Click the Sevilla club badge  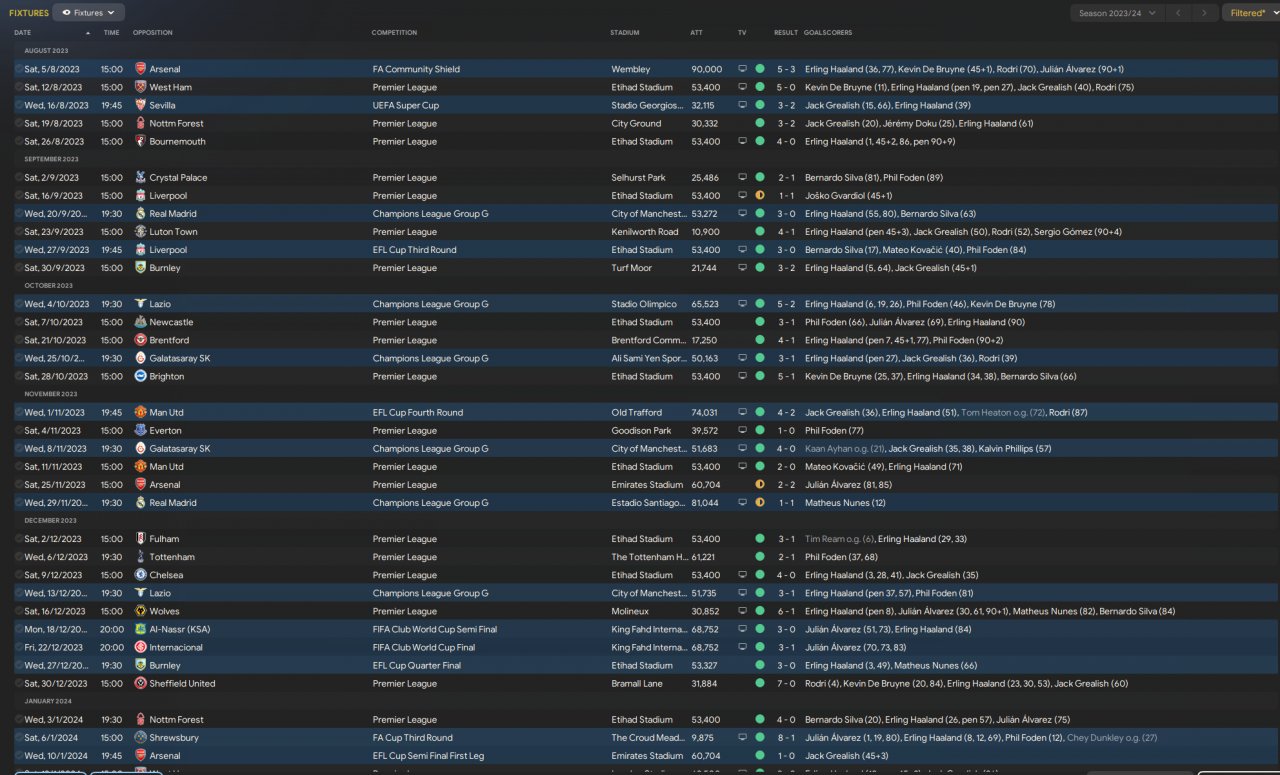[x=141, y=105]
